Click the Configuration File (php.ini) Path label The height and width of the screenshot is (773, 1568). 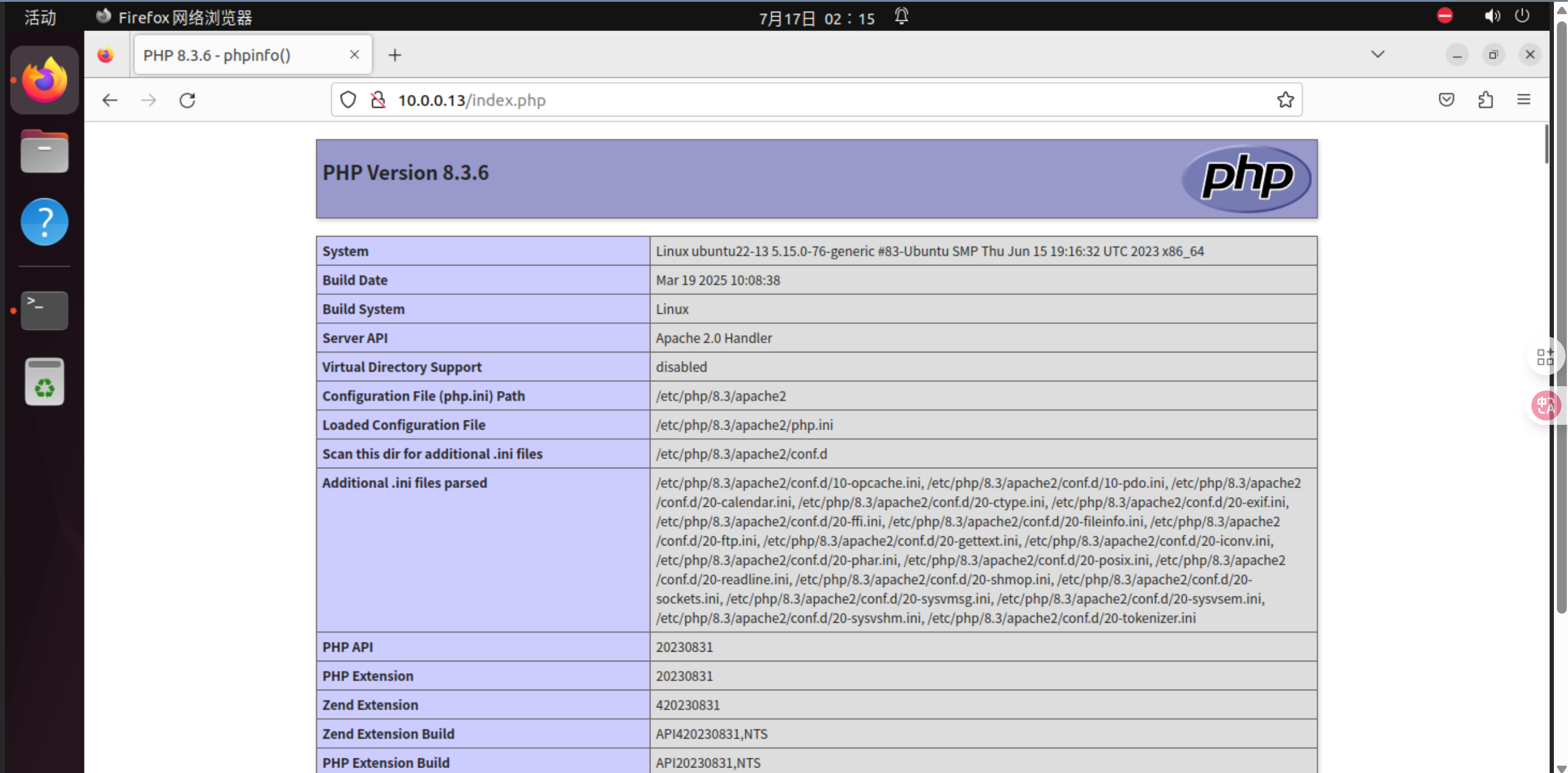(x=424, y=396)
